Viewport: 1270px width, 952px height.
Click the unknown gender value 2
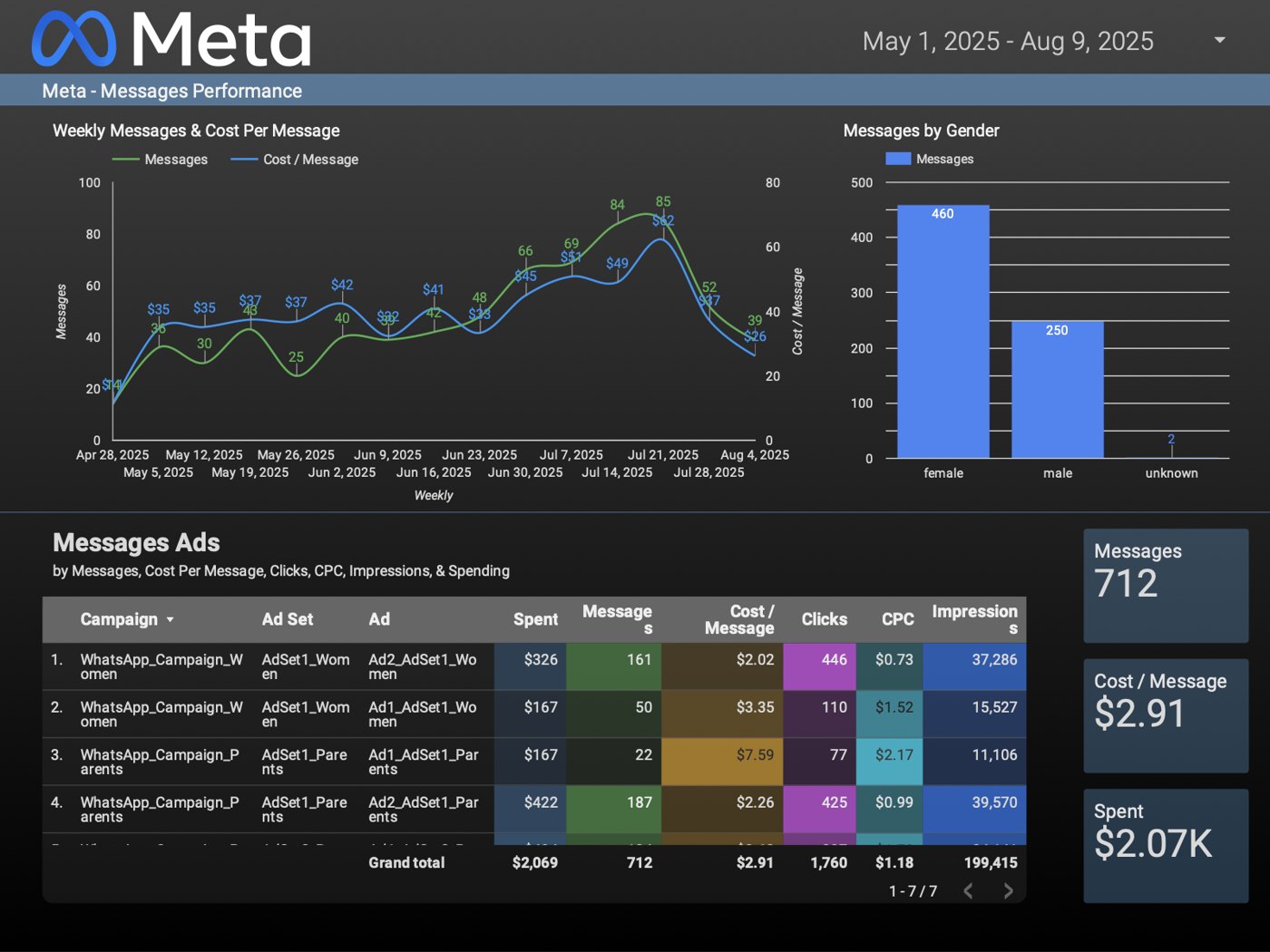[x=1171, y=440]
